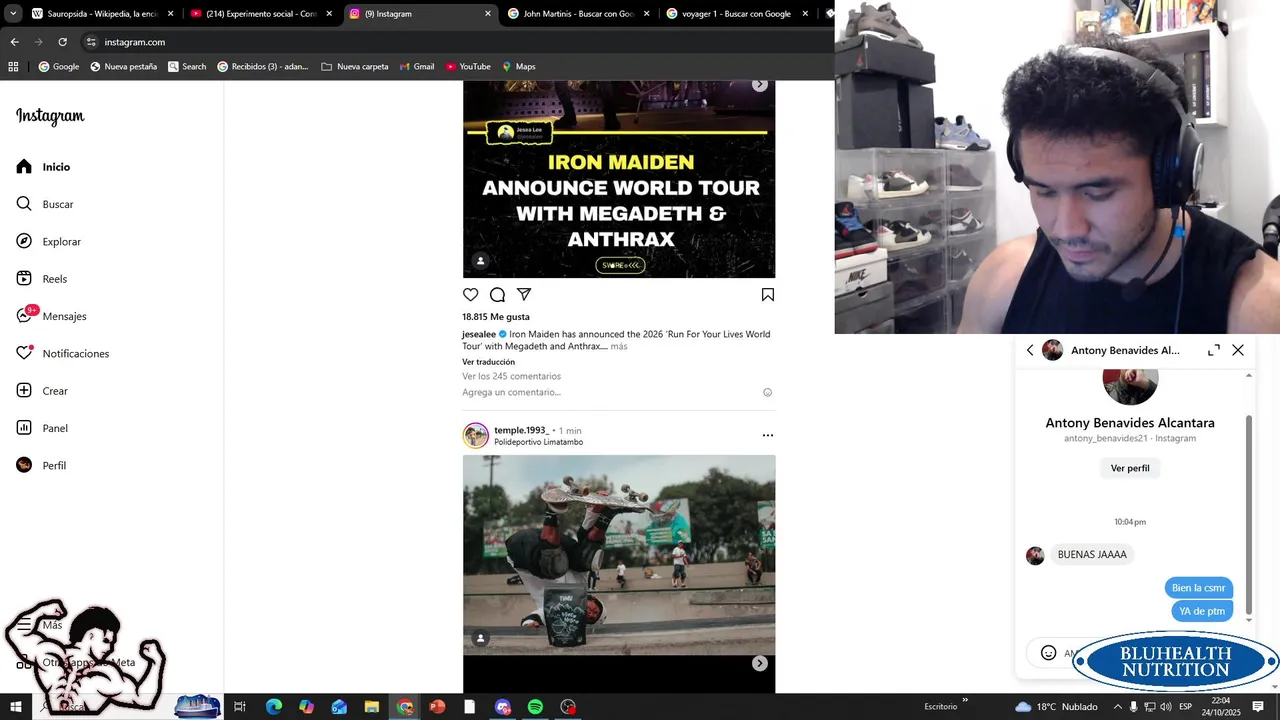
Task: Open Perfil in Instagram sidebar
Action: pos(41,466)
